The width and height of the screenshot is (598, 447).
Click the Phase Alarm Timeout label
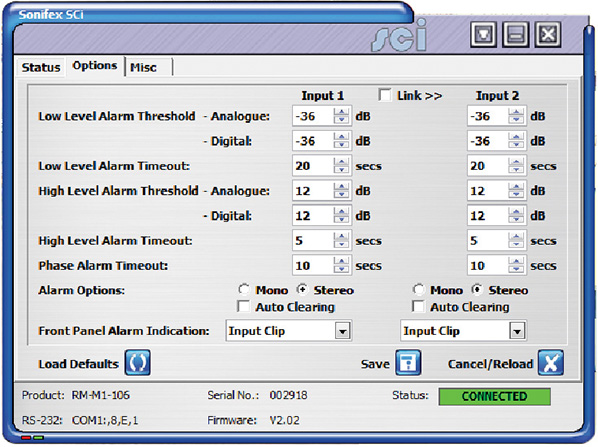pos(103,265)
